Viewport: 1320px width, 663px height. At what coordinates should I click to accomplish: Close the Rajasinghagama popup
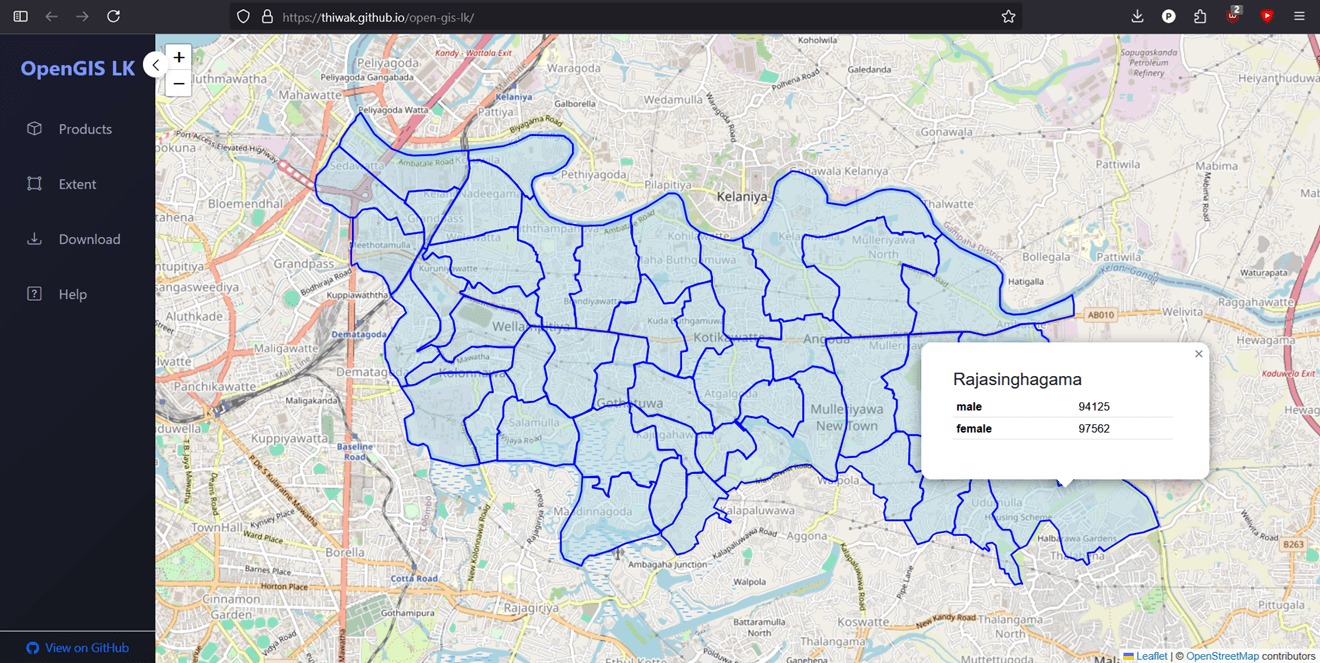click(x=1198, y=353)
